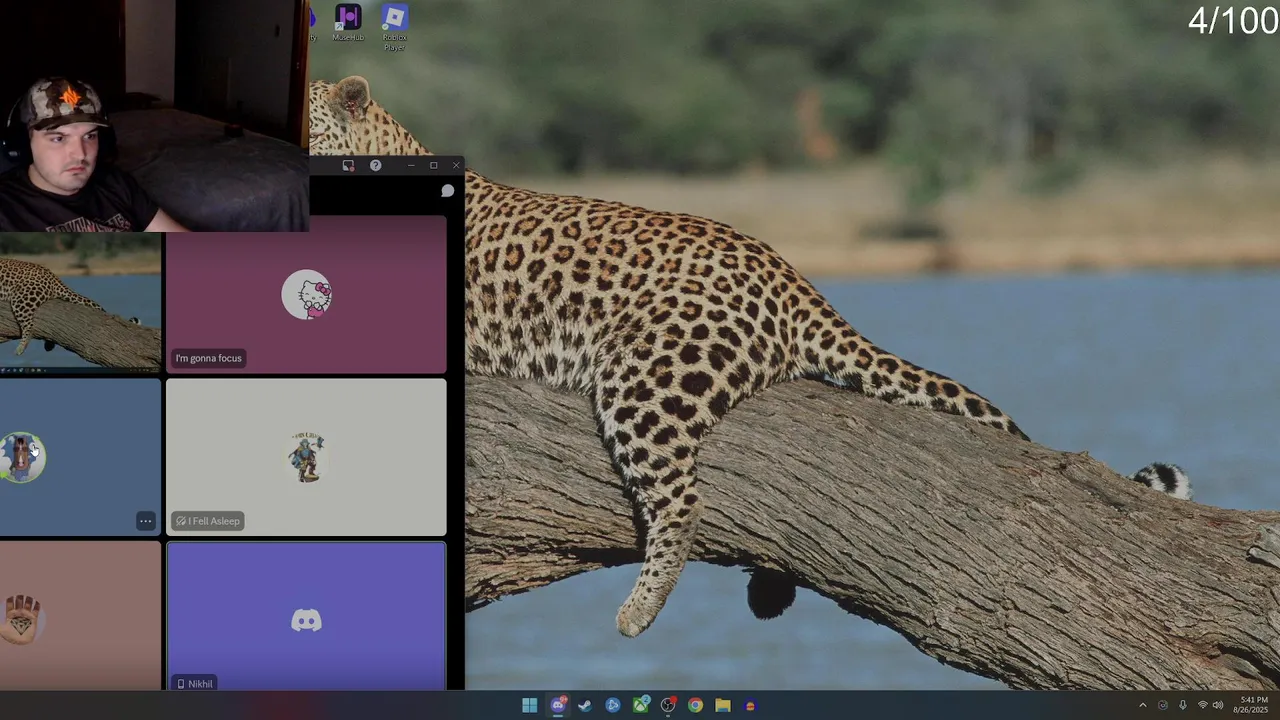Click the avatar above "I Fell Asleep"

[x=306, y=458]
